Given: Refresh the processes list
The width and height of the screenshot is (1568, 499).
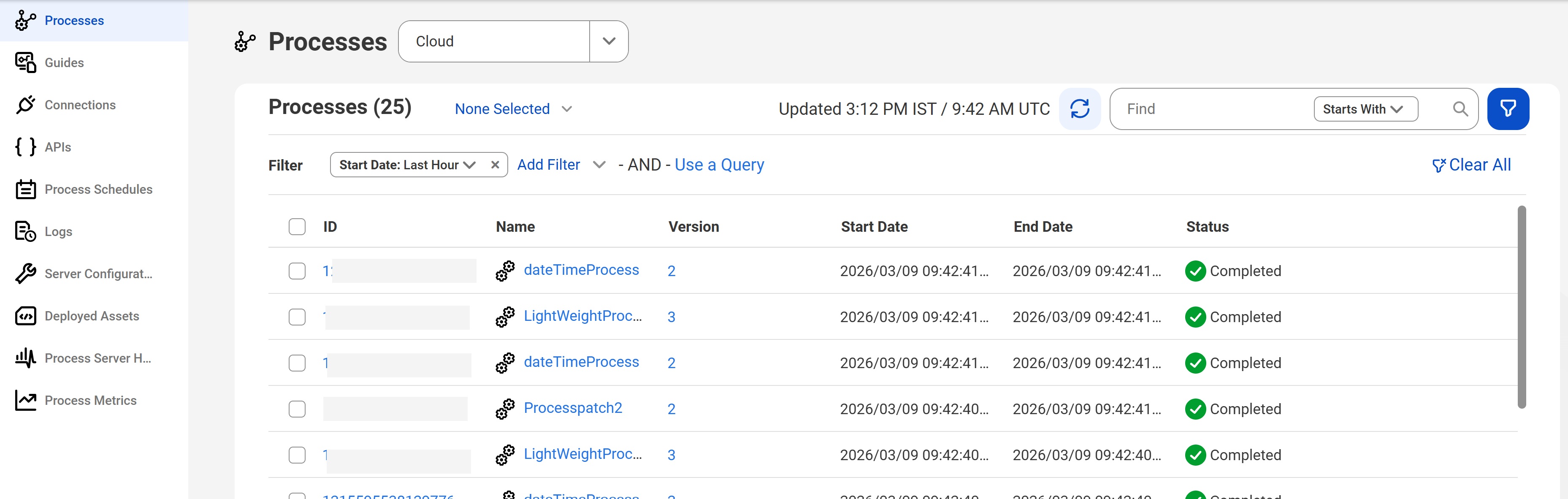Looking at the screenshot, I should tap(1080, 109).
